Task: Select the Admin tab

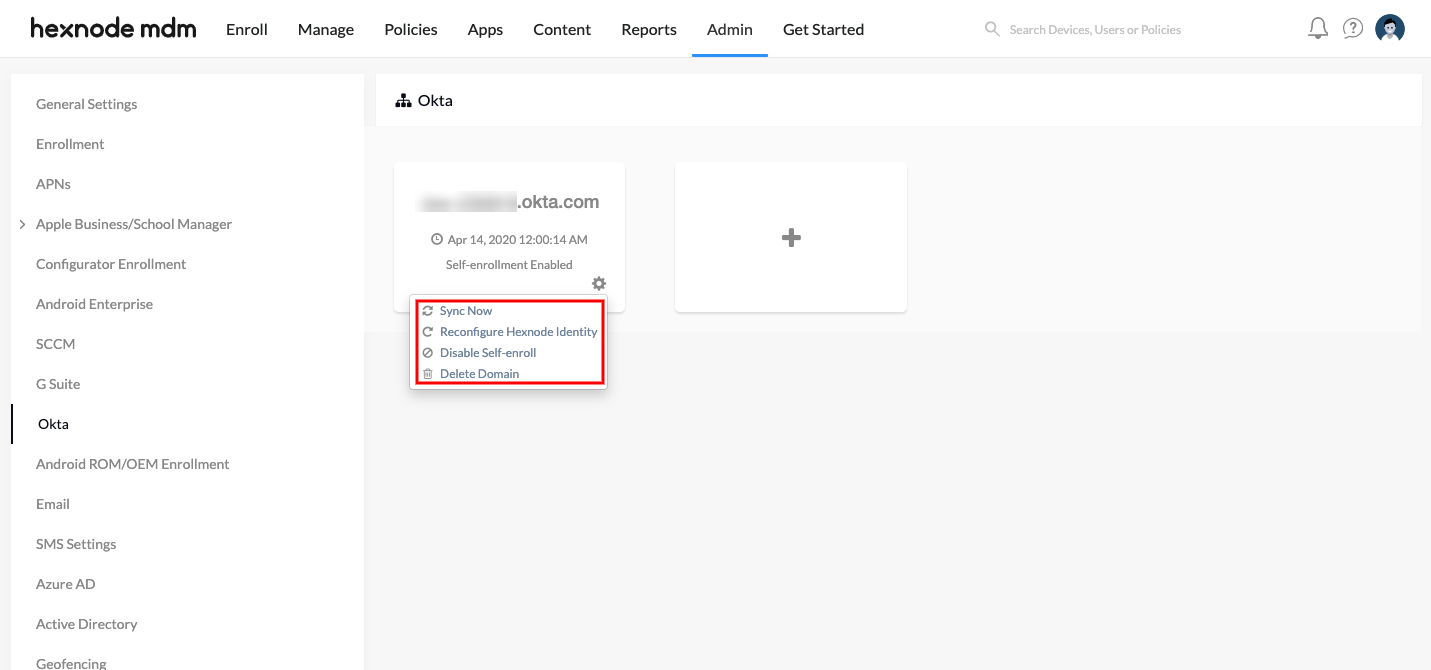Action: [x=730, y=29]
